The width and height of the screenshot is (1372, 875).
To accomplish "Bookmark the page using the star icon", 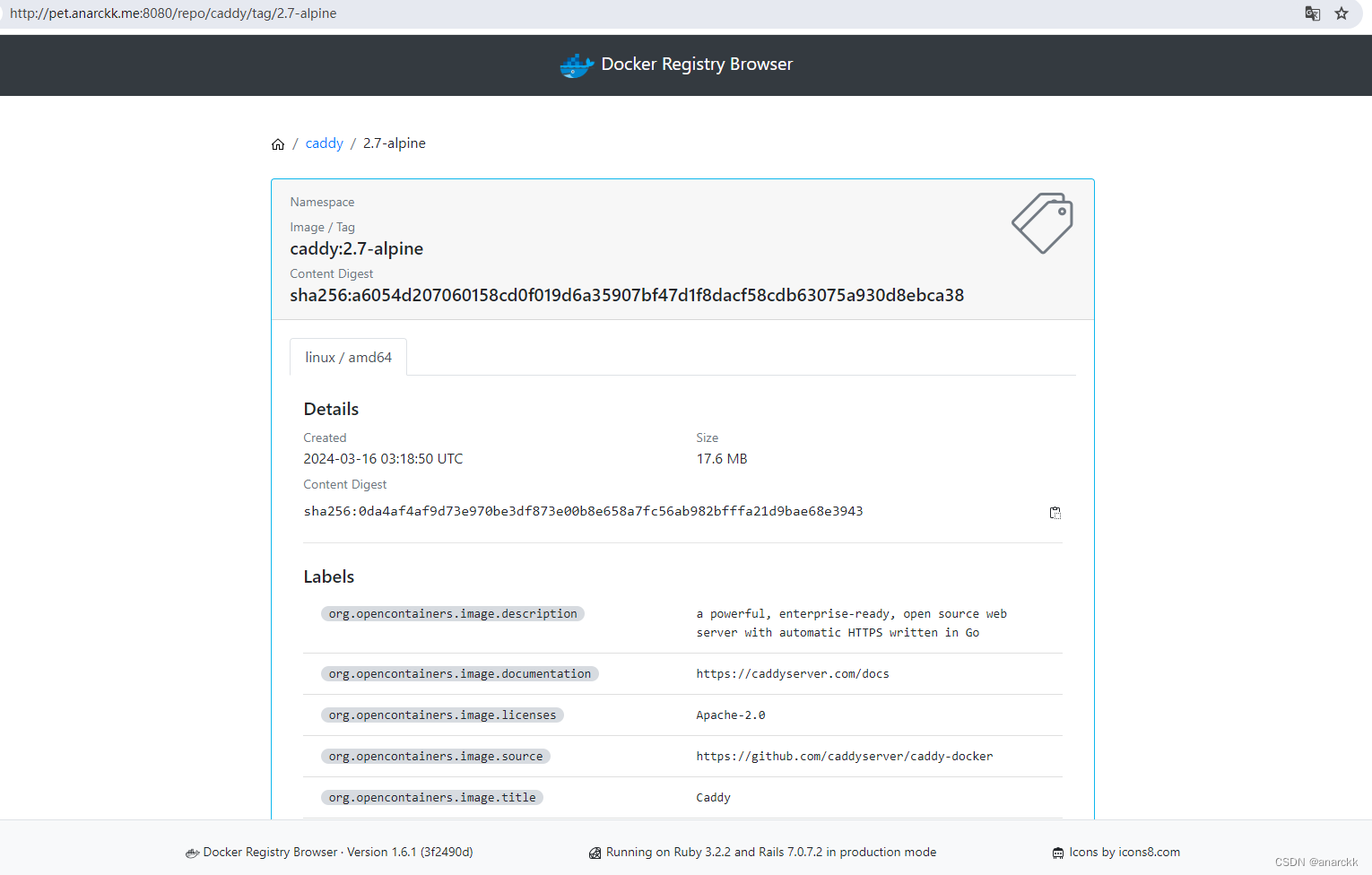I will point(1342,13).
